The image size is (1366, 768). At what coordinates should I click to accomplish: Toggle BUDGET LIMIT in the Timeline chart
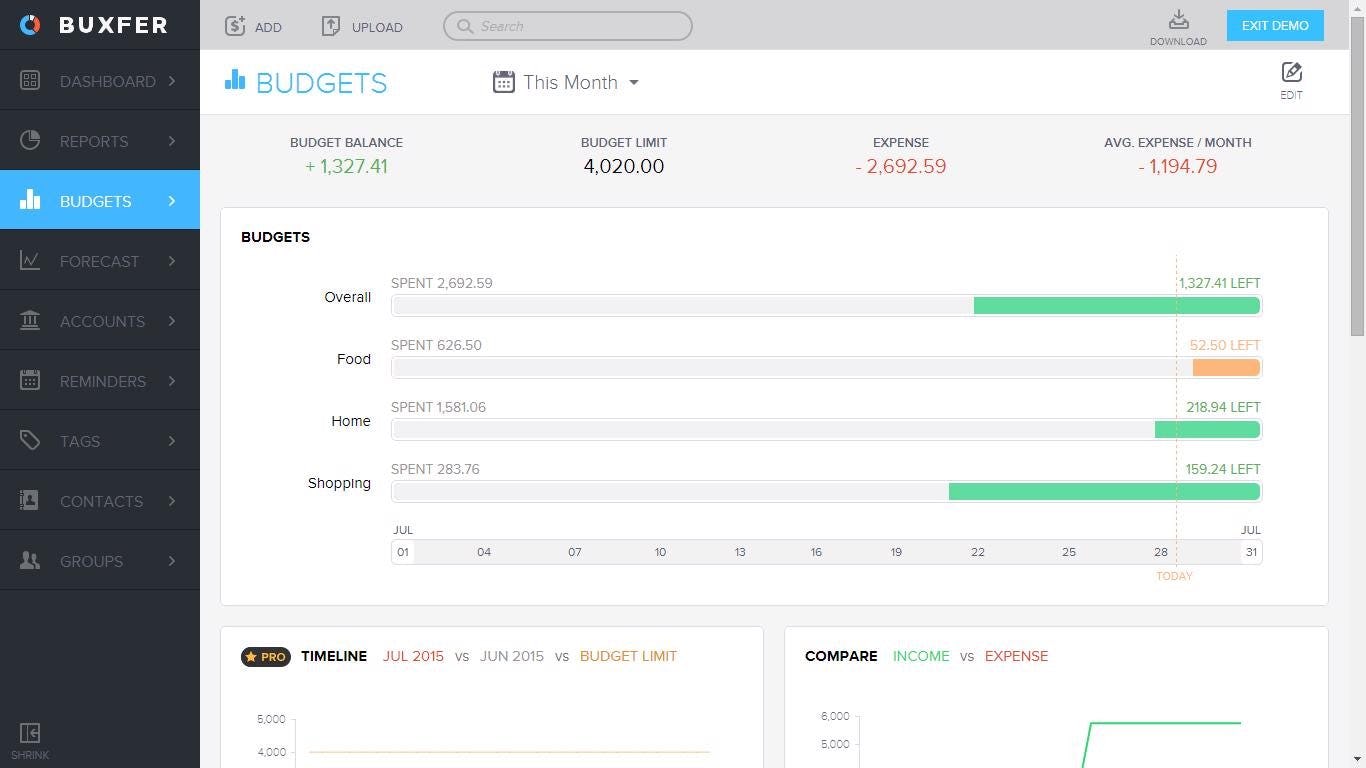coord(628,656)
